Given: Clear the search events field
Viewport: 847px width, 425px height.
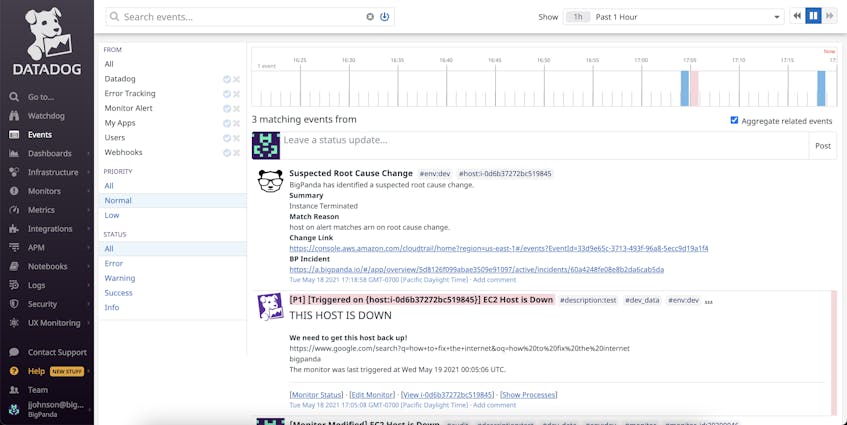Looking at the screenshot, I should tap(370, 17).
